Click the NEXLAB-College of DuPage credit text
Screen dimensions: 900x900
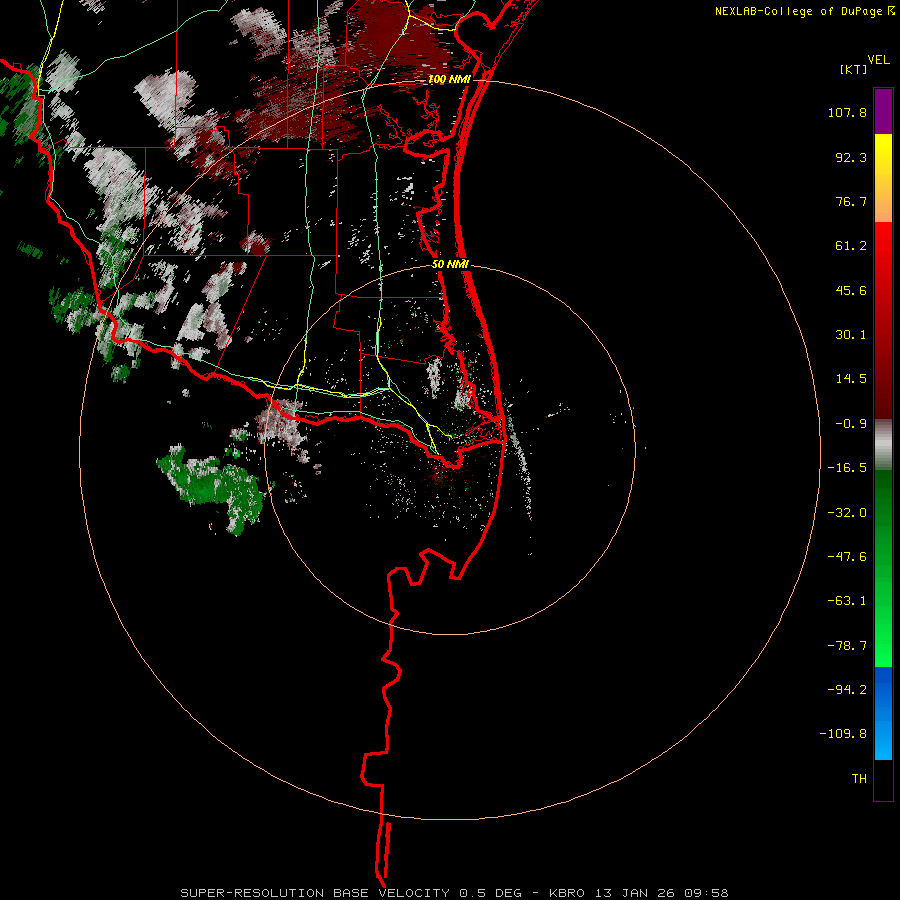[798, 11]
